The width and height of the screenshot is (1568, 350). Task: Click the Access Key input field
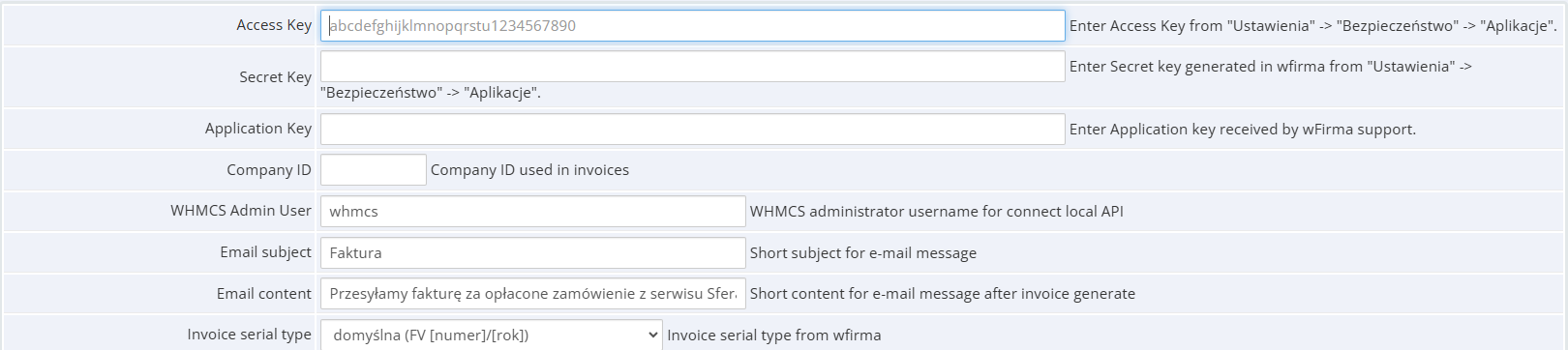[692, 26]
